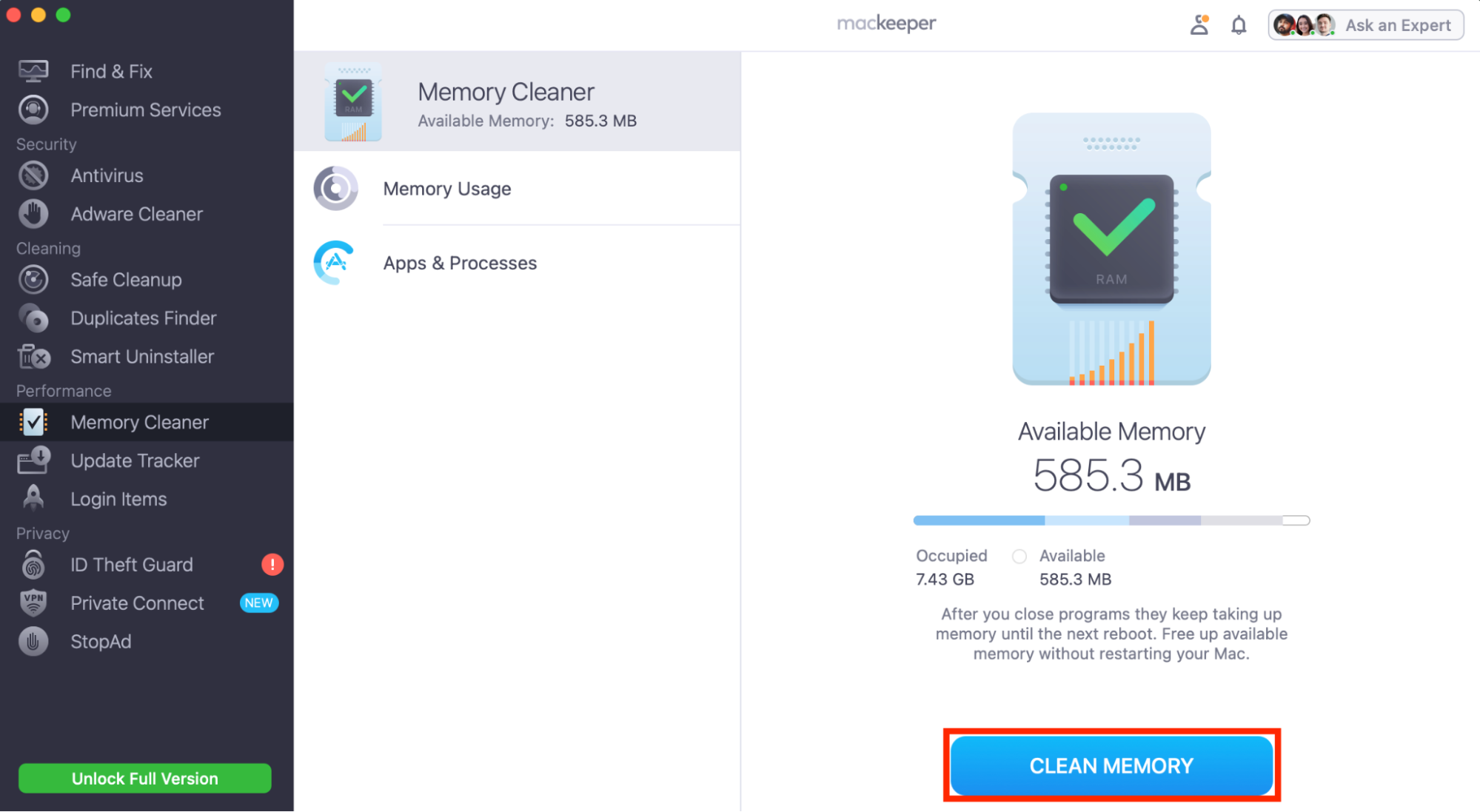Select Memory Cleaner in the sidebar
This screenshot has height=812, width=1480.
pyautogui.click(x=139, y=422)
